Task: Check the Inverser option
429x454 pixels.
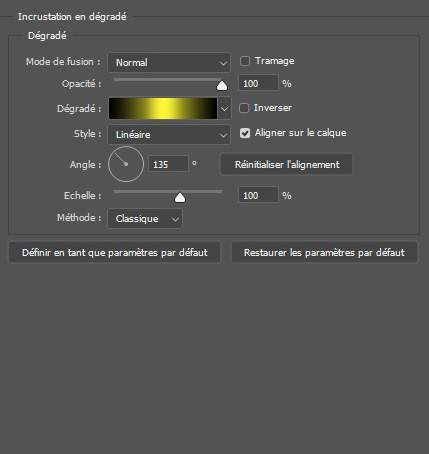Action: click(x=244, y=108)
